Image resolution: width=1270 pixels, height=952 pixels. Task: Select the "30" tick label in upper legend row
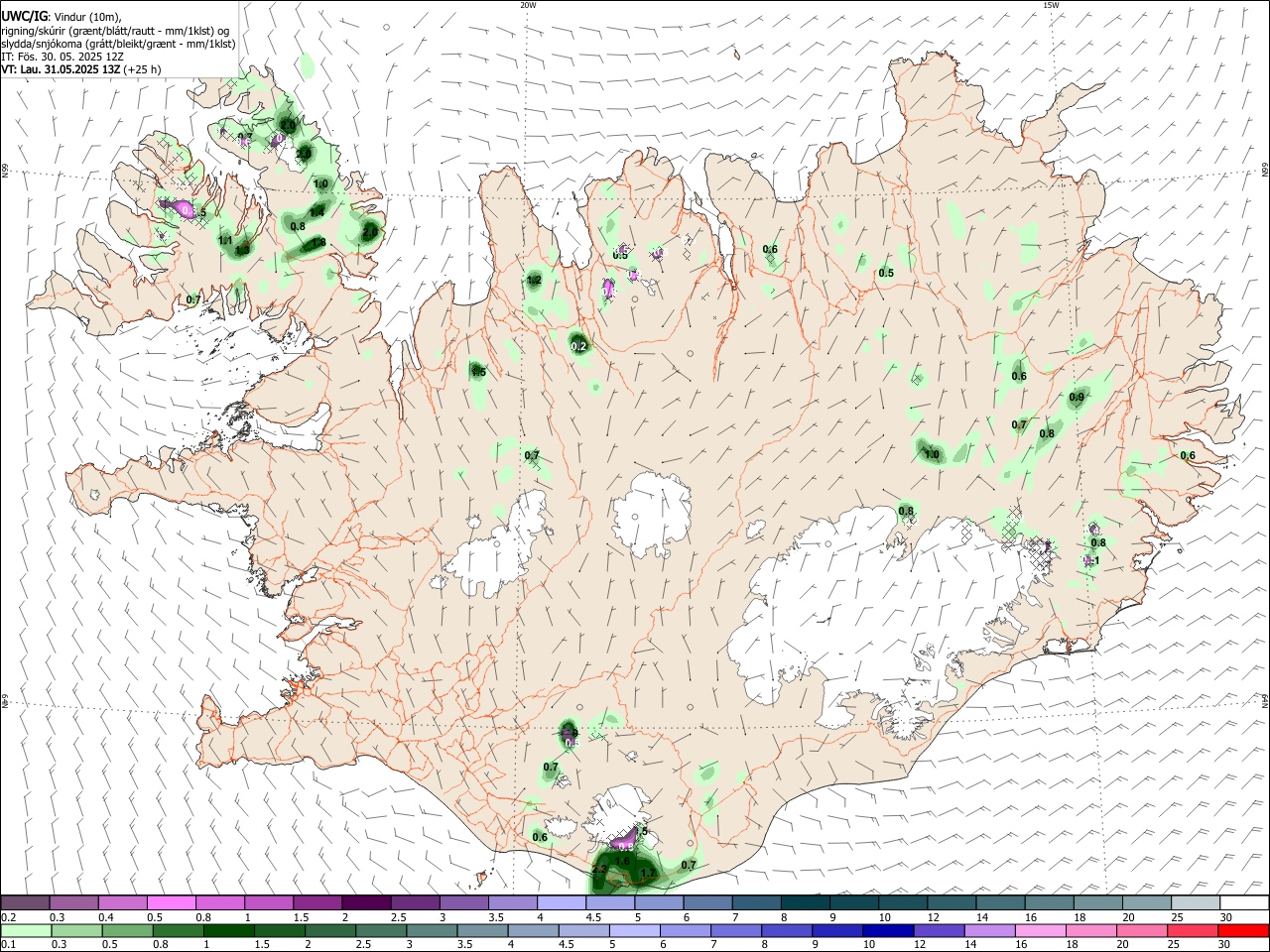pos(1226,917)
